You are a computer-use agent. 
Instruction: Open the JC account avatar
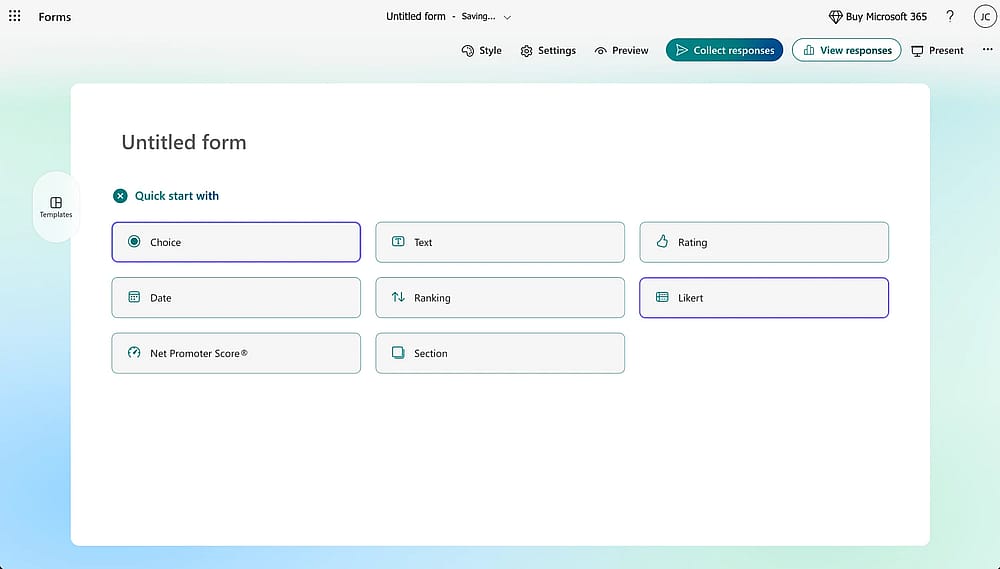pos(985,17)
